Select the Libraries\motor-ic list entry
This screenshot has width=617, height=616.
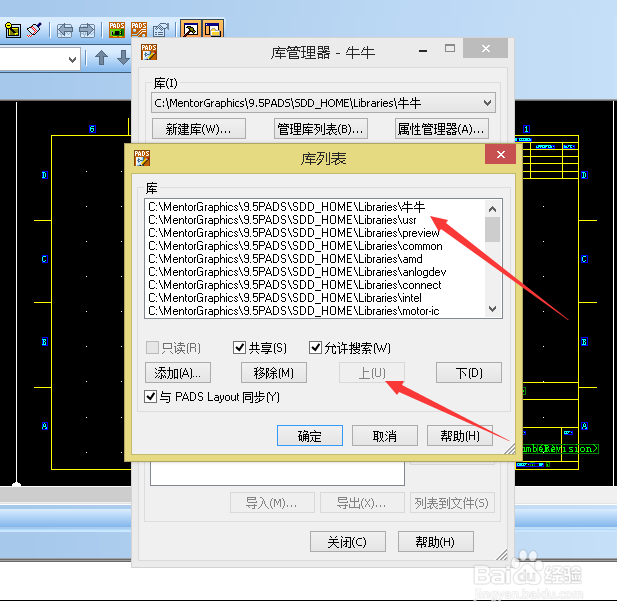coord(315,311)
